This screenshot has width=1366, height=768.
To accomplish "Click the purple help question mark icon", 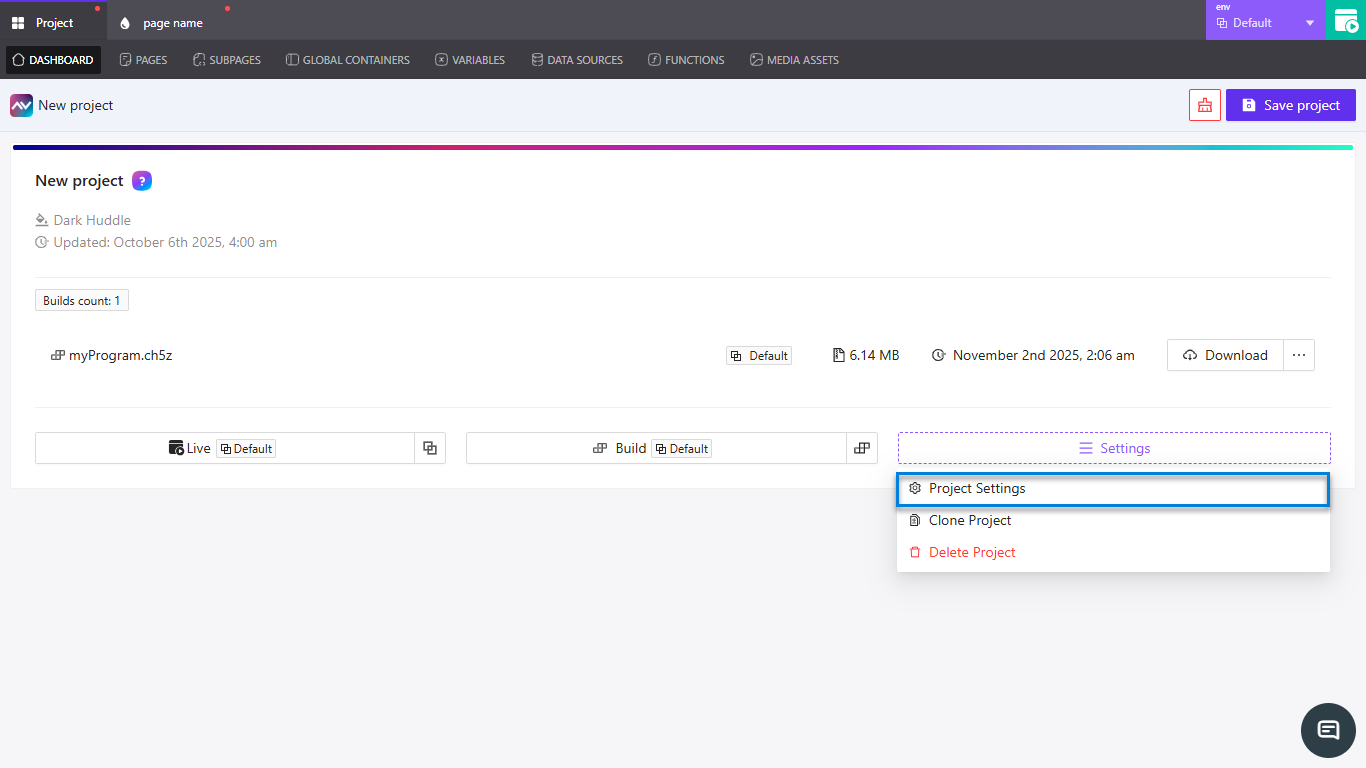I will point(142,181).
